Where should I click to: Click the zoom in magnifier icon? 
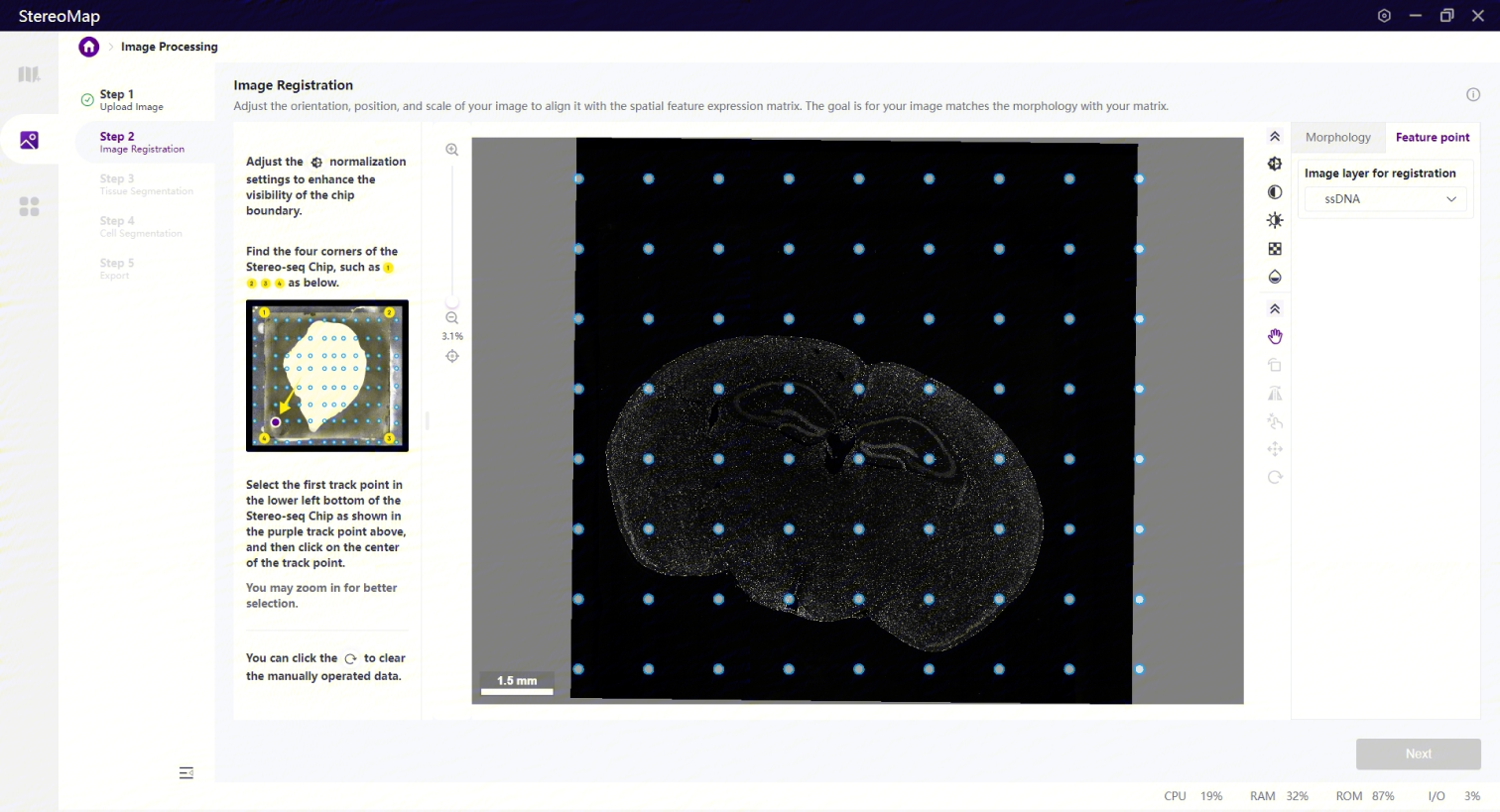coord(452,150)
